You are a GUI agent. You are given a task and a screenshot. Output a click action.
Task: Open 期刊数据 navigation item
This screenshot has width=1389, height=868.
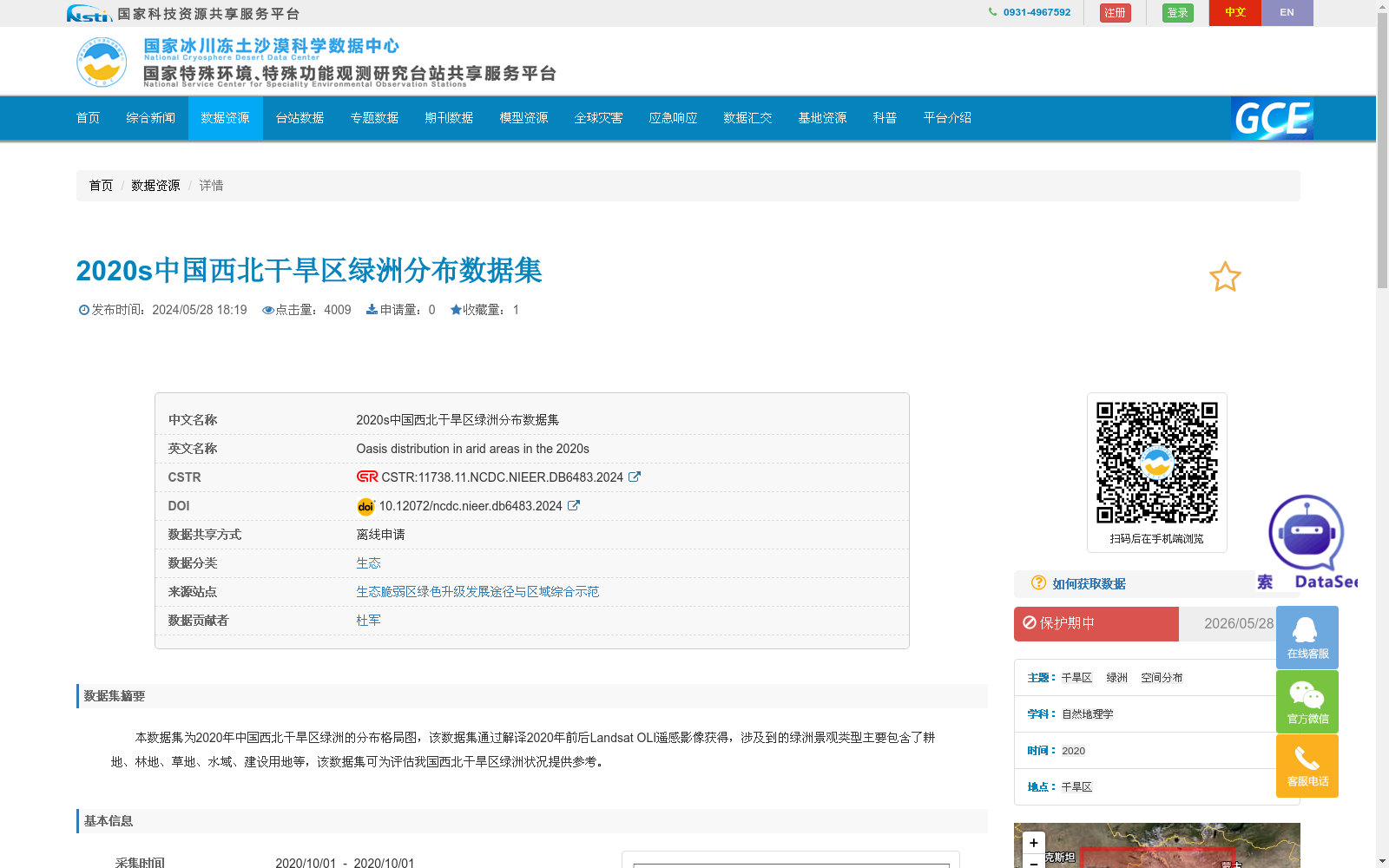(x=450, y=118)
